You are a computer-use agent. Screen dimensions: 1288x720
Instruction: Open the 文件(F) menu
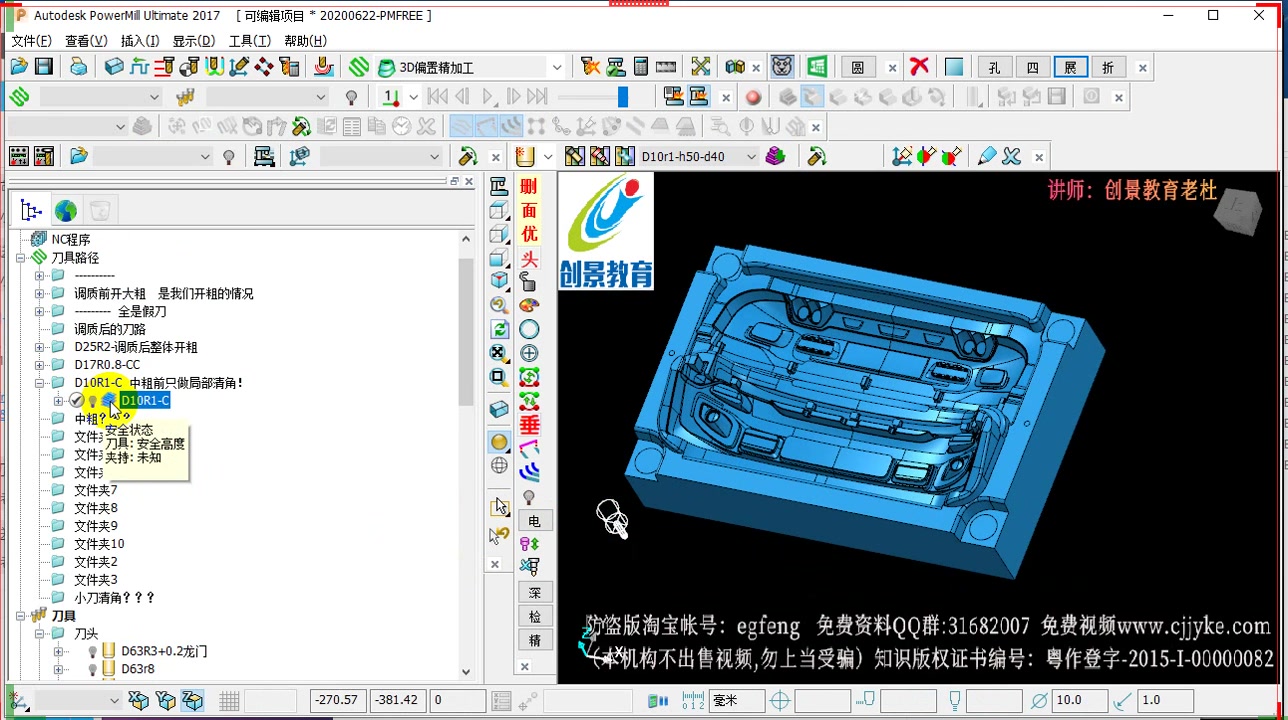(x=31, y=41)
